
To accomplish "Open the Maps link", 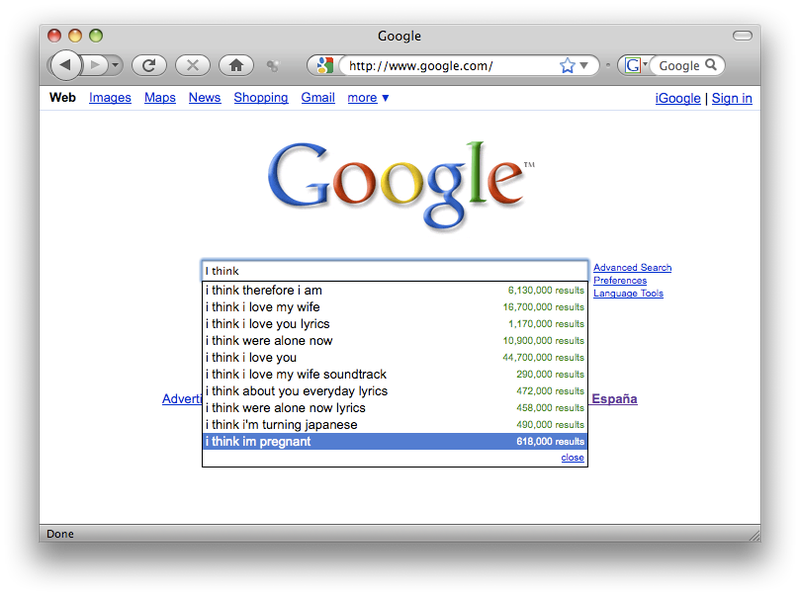I will 160,97.
